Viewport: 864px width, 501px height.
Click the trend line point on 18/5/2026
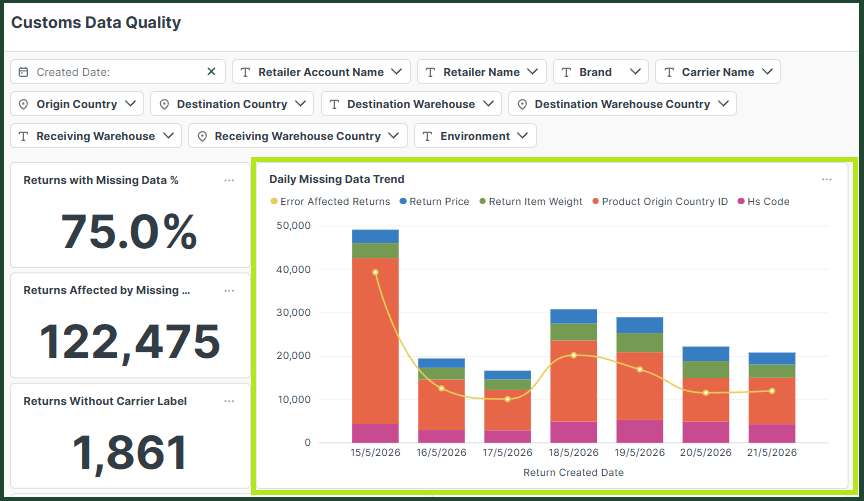[574, 355]
